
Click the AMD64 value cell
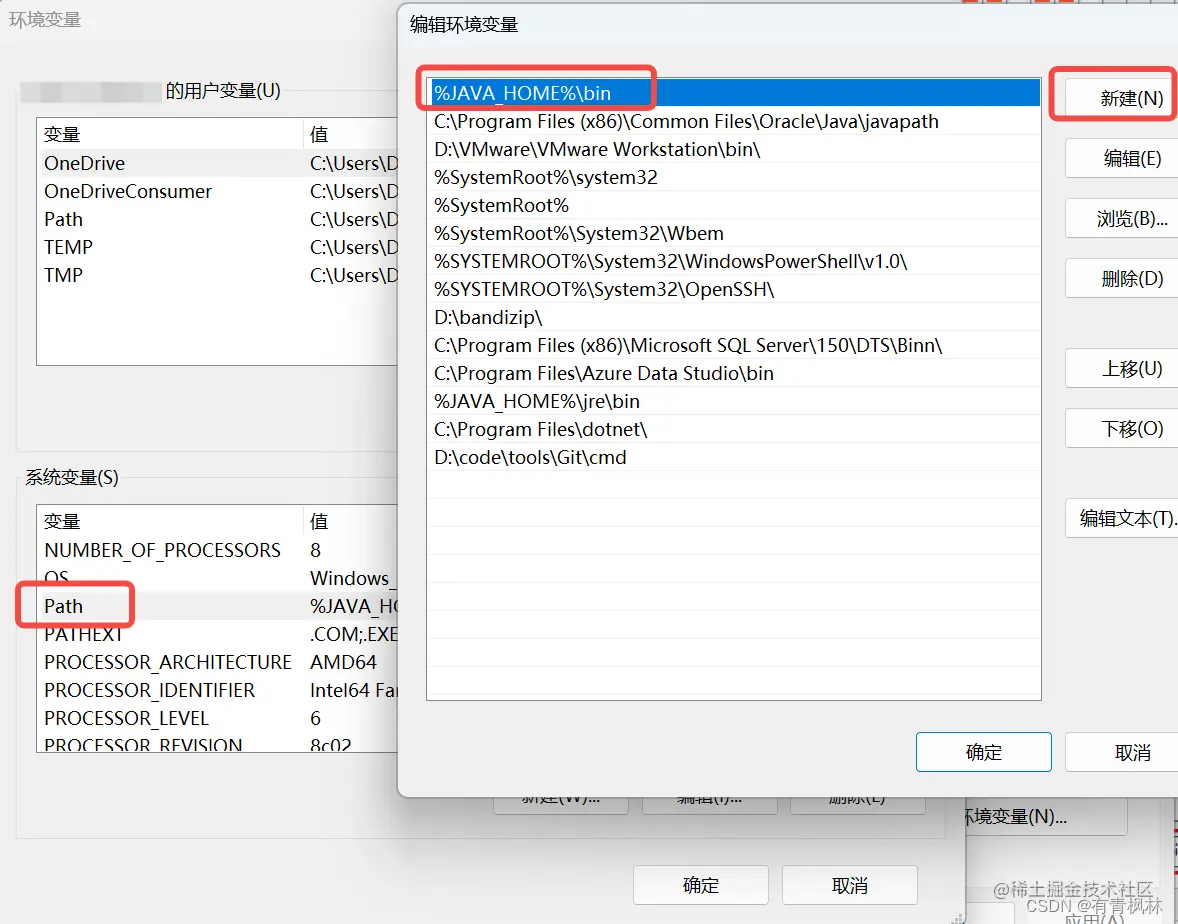(x=343, y=662)
